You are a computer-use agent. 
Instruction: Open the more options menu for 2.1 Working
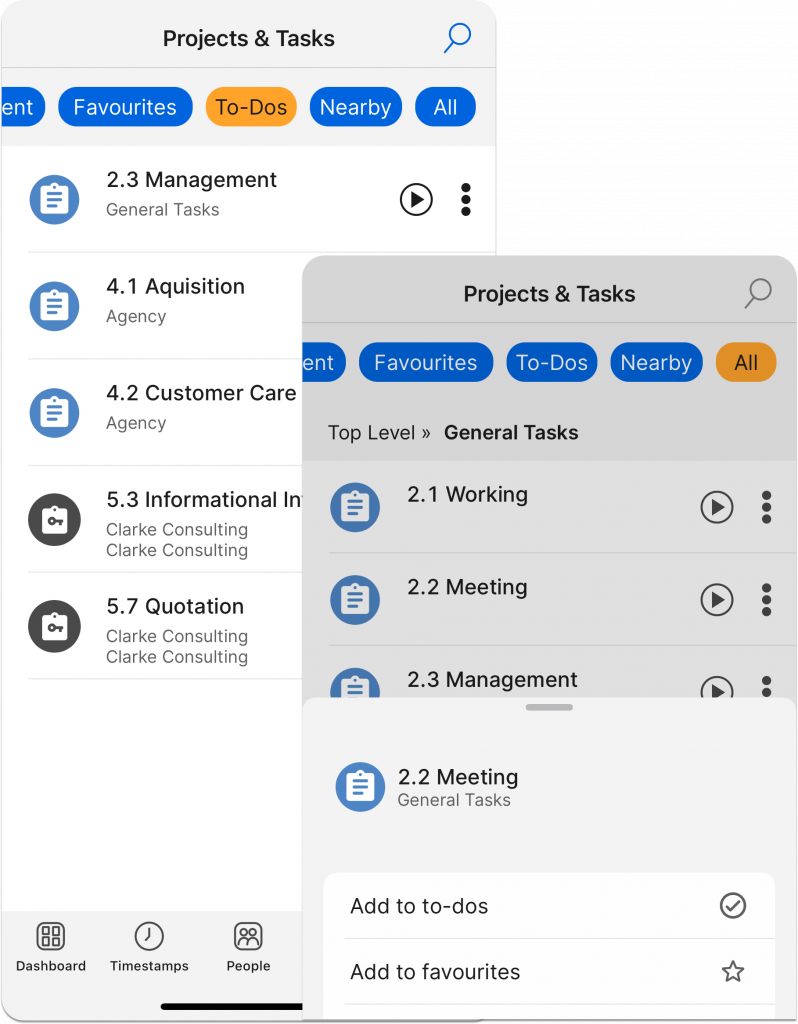767,507
